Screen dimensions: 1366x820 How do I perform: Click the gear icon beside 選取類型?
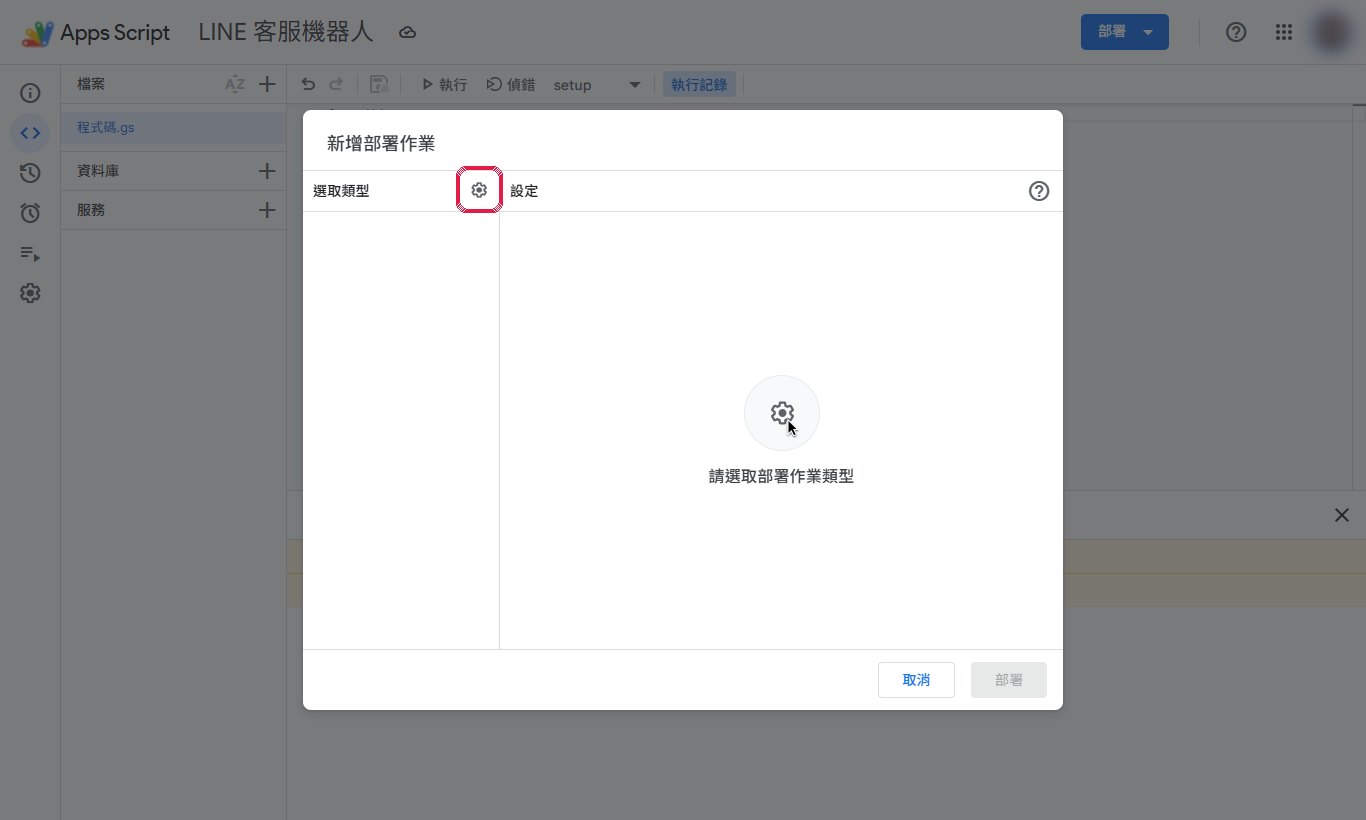[x=479, y=190]
